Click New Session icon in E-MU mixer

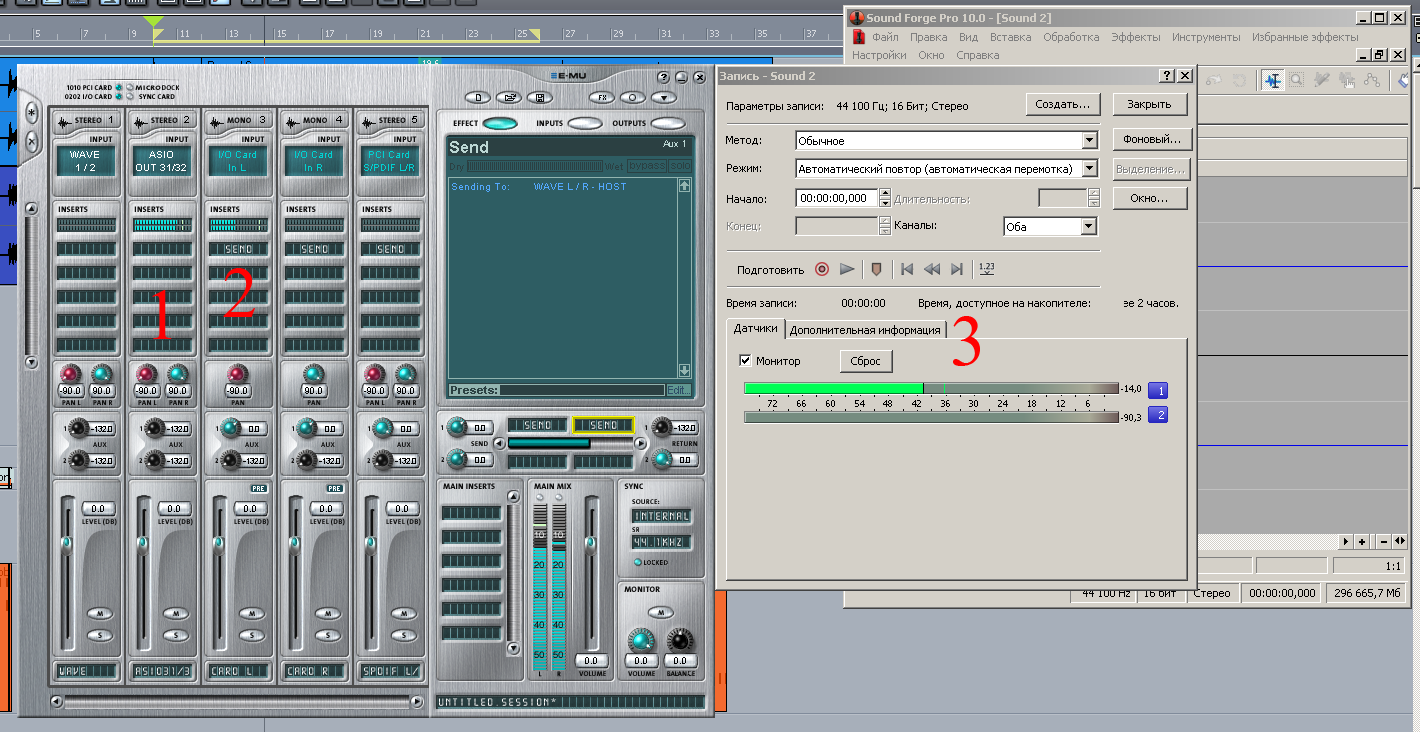click(x=479, y=98)
